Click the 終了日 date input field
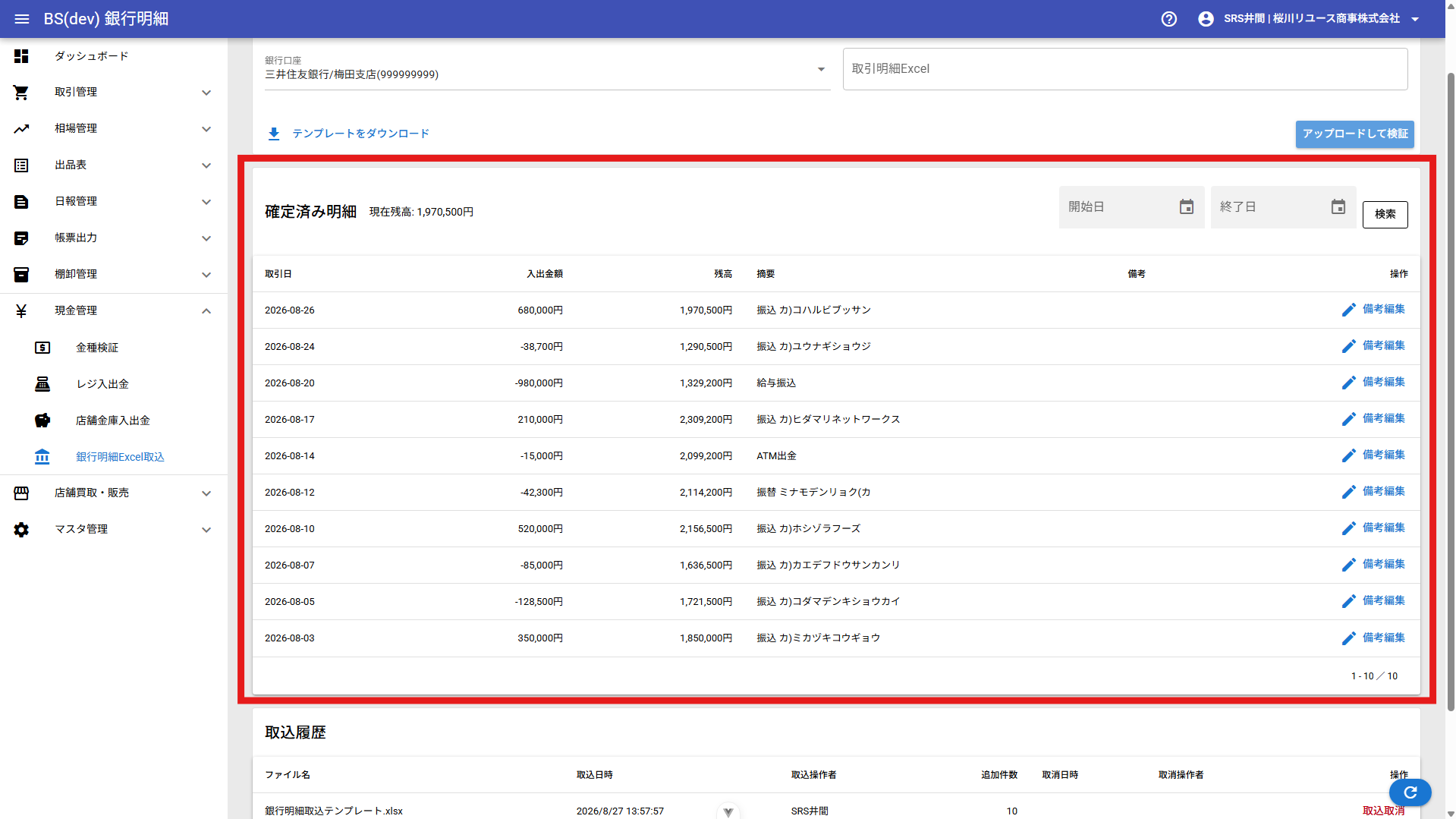This screenshot has width=1456, height=819. [x=1283, y=207]
